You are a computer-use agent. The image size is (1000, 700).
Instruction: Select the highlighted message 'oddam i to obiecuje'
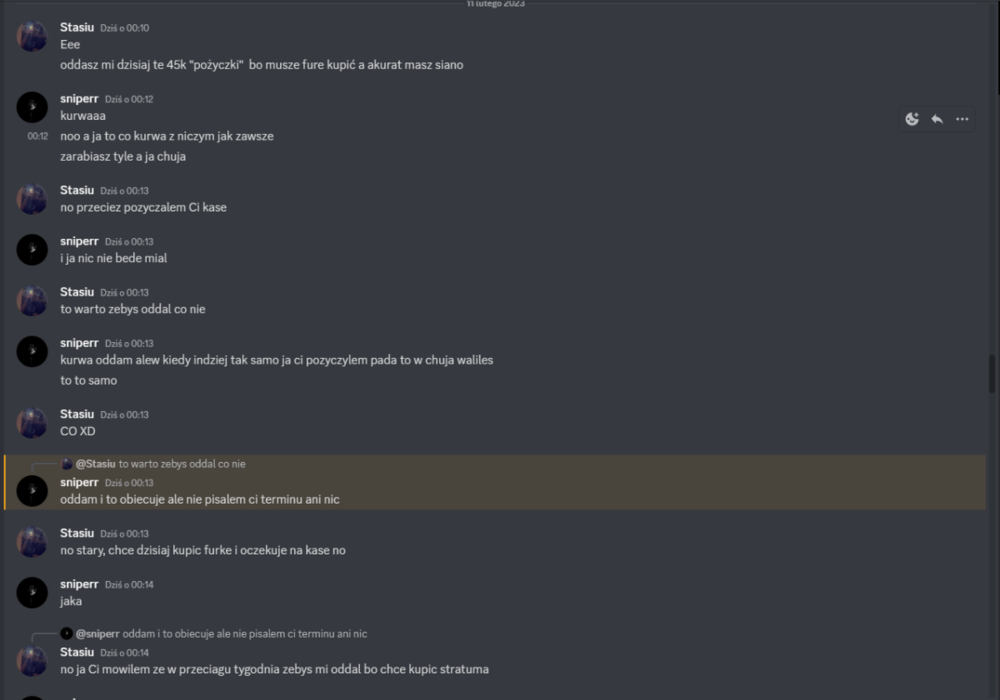495,483
